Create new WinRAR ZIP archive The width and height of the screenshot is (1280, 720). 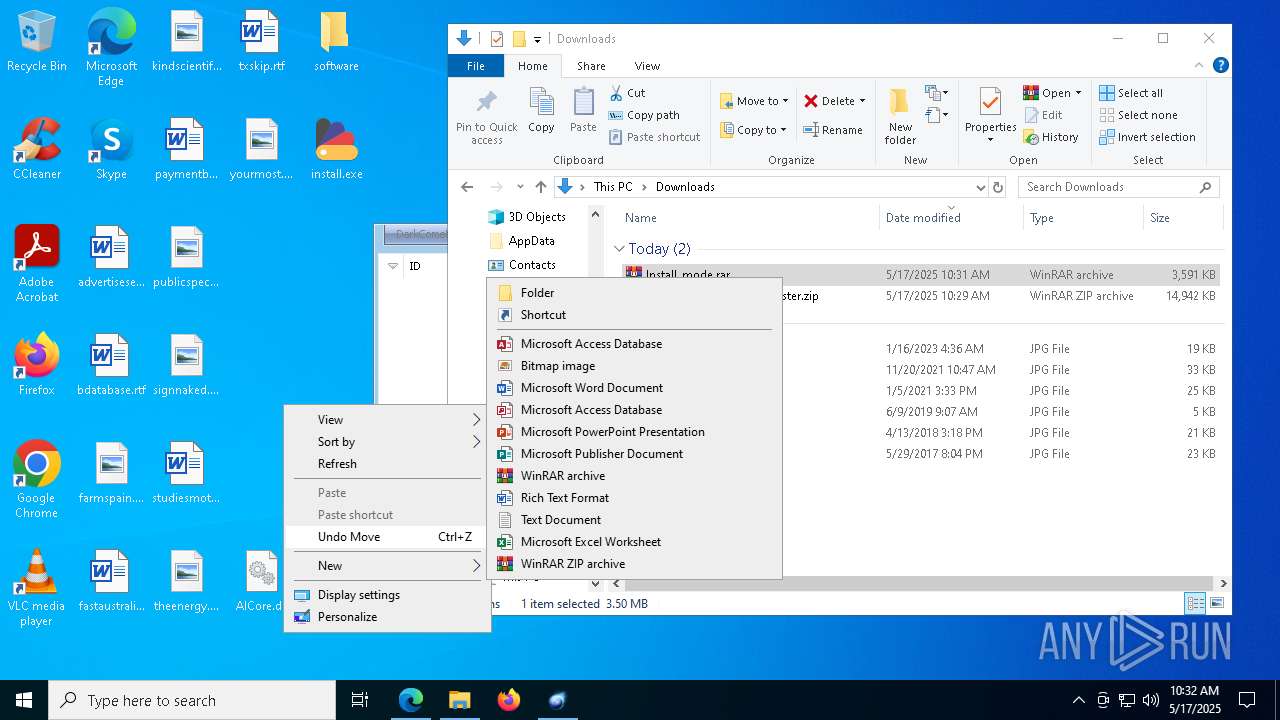634,564
